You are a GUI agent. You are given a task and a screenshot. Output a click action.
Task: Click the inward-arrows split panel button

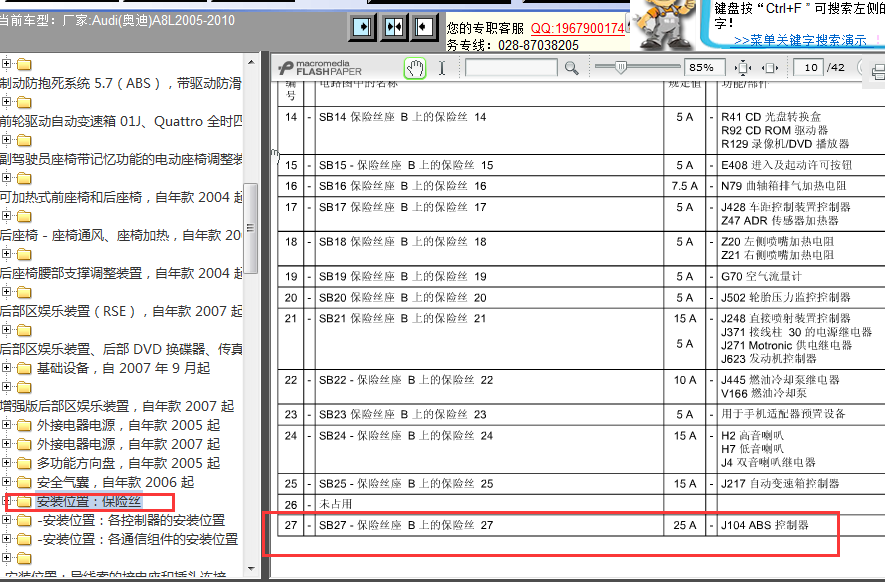point(394,27)
